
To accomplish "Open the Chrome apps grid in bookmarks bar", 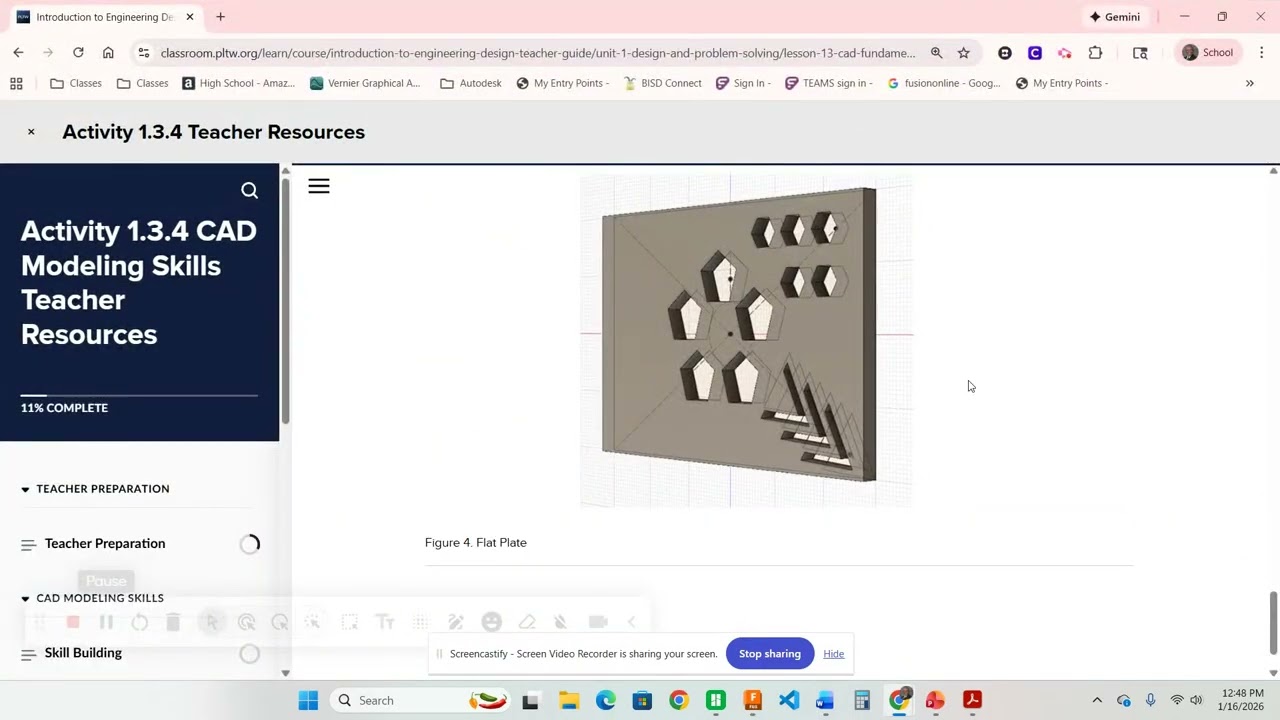I will point(16,83).
